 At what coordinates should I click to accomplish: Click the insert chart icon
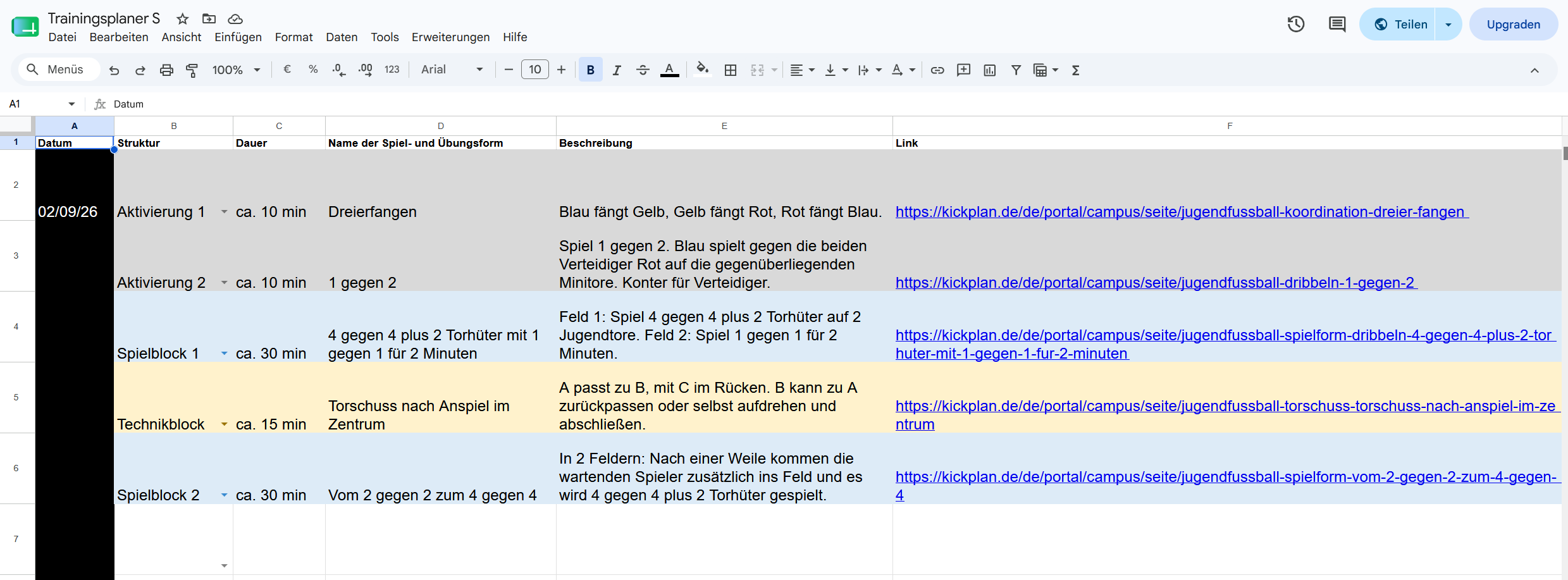[x=990, y=70]
